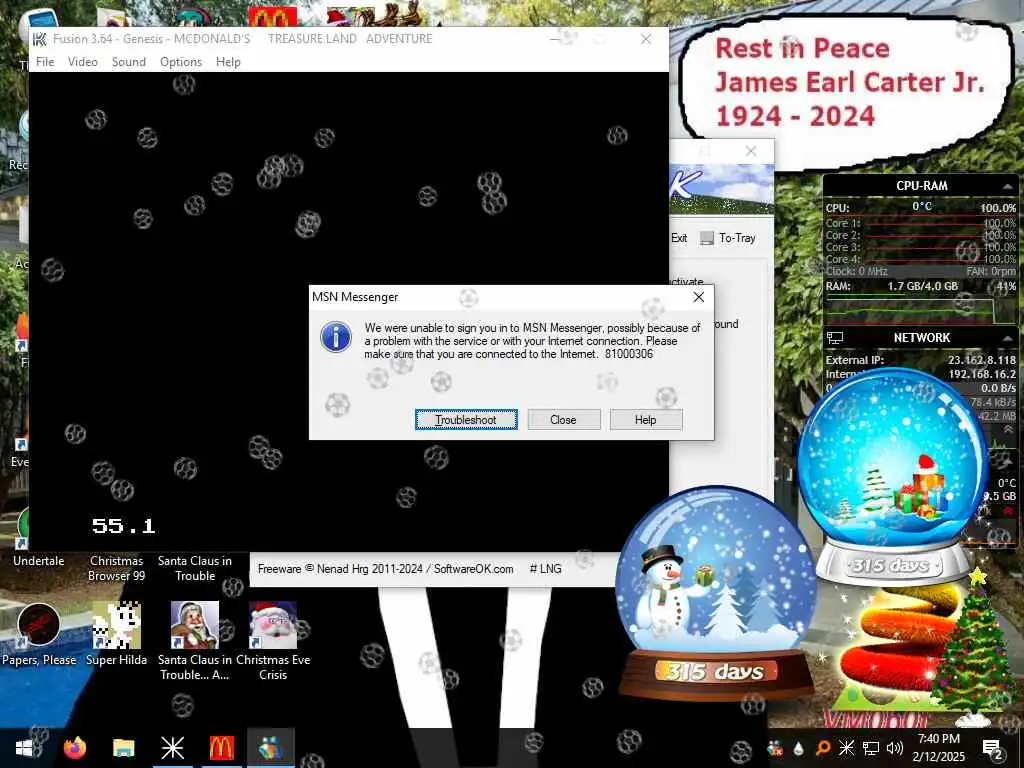Screen dimensions: 1024x768
Task: Open the Help menu in Fusion
Action: tap(229, 62)
